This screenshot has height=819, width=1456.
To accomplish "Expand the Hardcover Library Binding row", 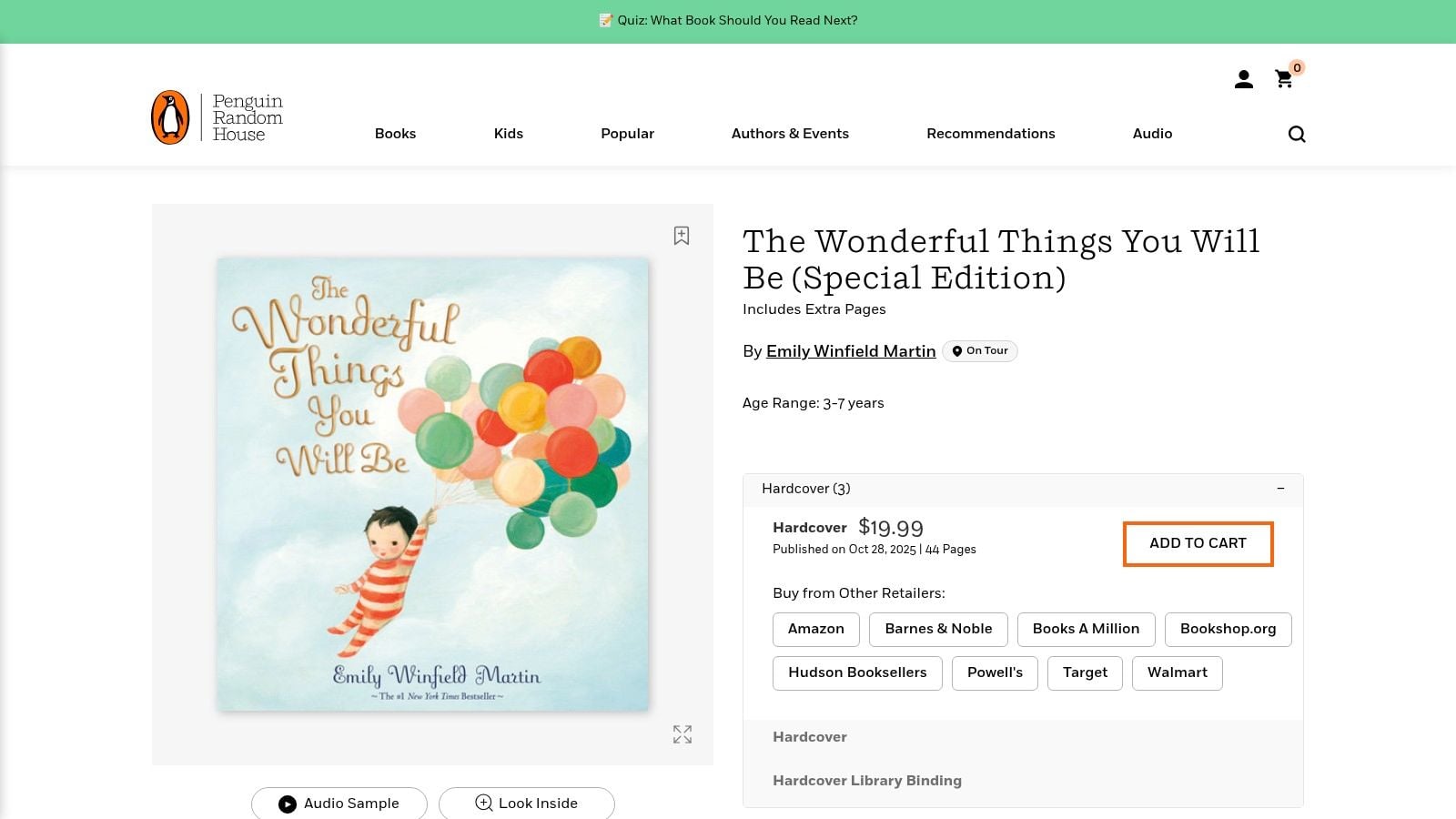I will coord(866,780).
